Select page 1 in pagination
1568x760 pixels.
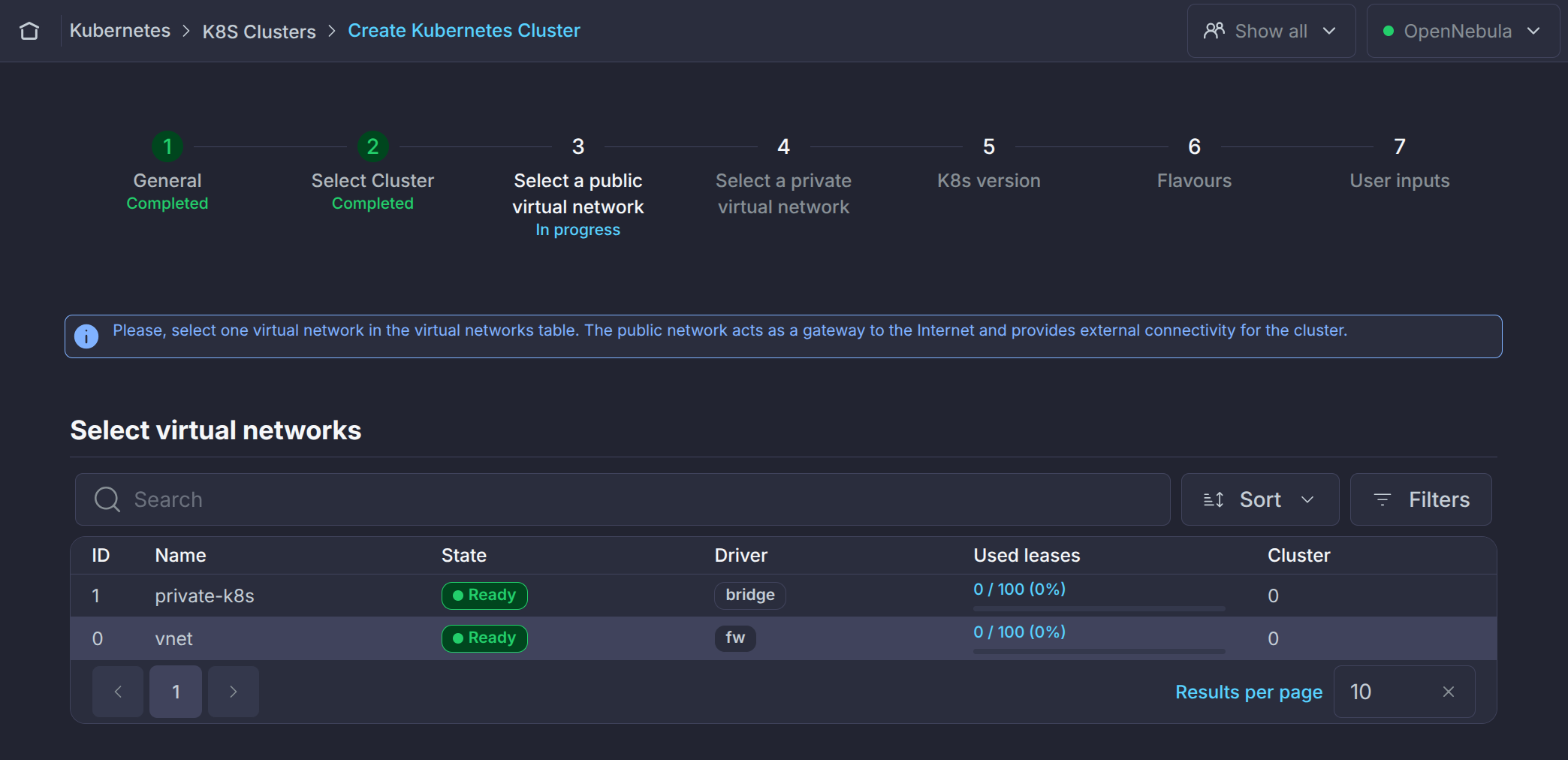pos(176,692)
